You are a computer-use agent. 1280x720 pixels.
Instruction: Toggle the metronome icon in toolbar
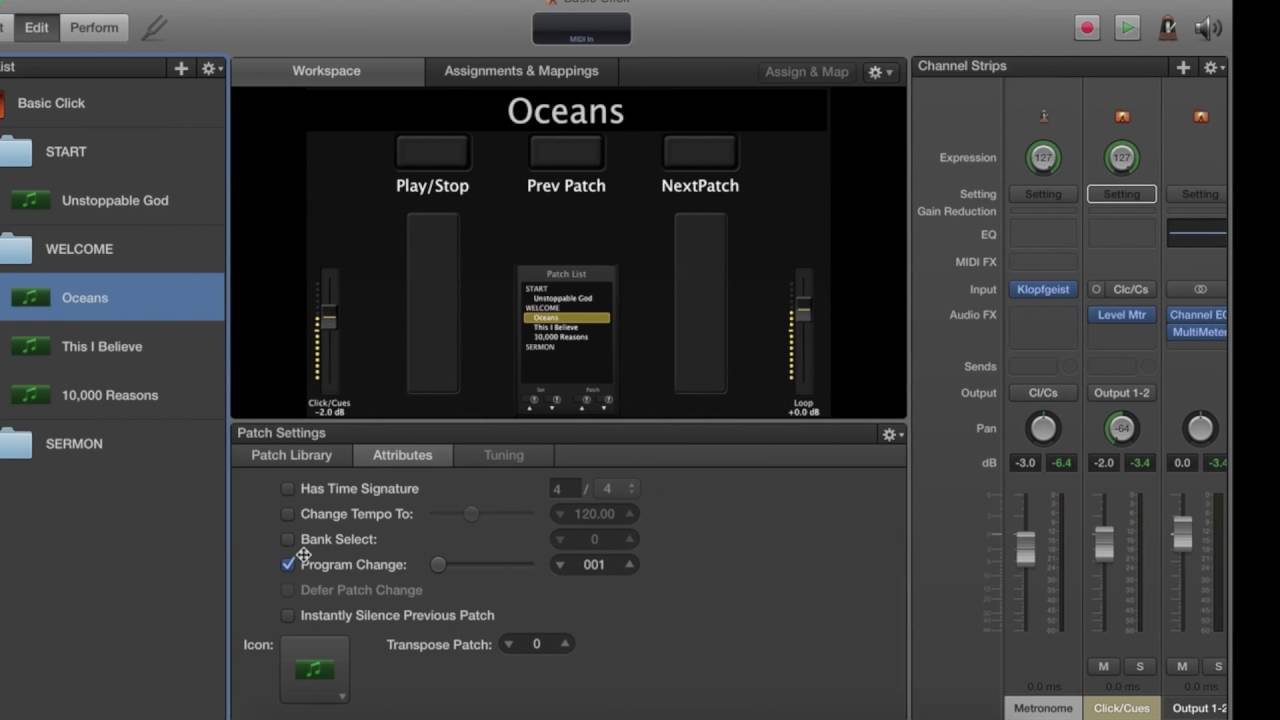(1167, 28)
